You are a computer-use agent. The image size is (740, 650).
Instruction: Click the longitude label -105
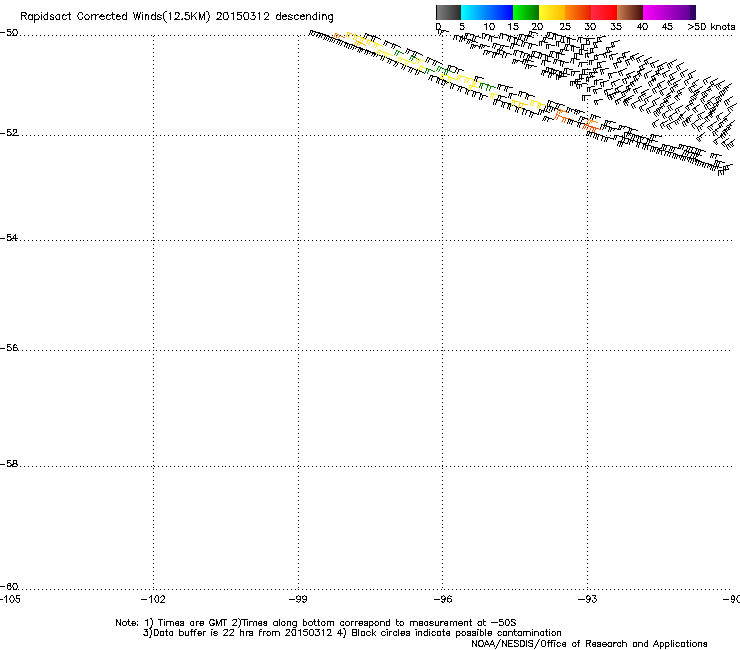pos(10,599)
